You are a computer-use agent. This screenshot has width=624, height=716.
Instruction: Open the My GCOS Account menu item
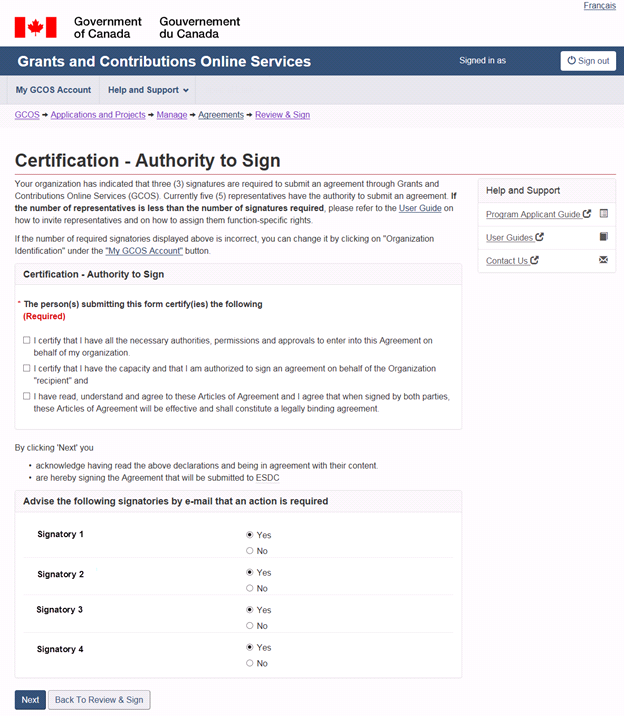point(53,90)
